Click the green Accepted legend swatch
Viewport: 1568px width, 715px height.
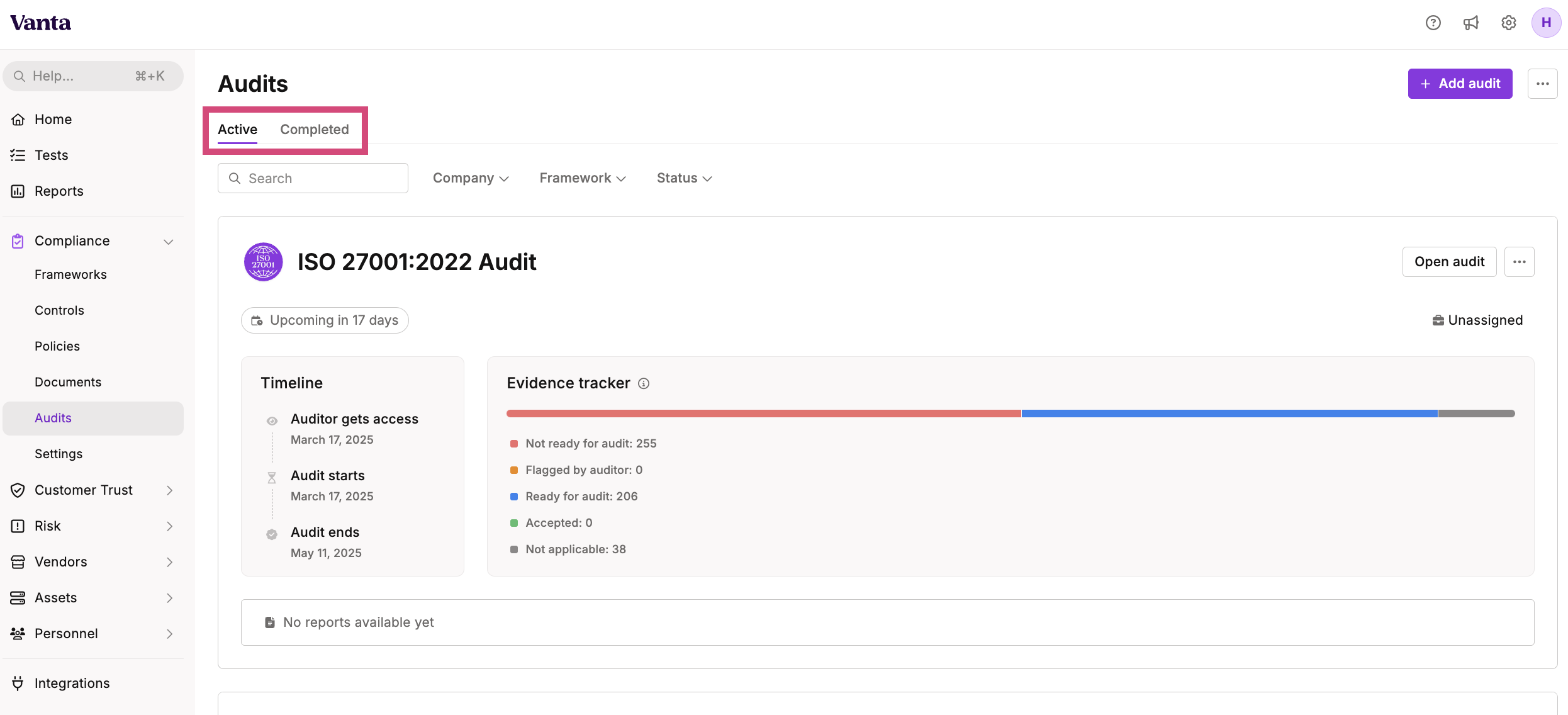513,523
